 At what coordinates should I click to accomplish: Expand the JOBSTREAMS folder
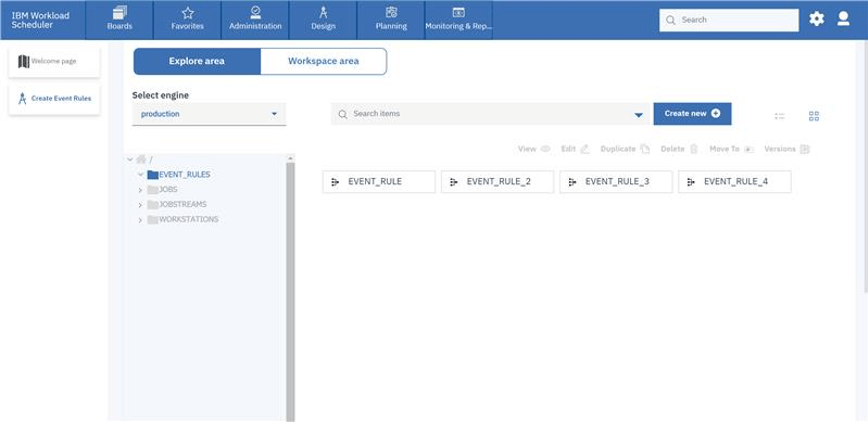140,204
